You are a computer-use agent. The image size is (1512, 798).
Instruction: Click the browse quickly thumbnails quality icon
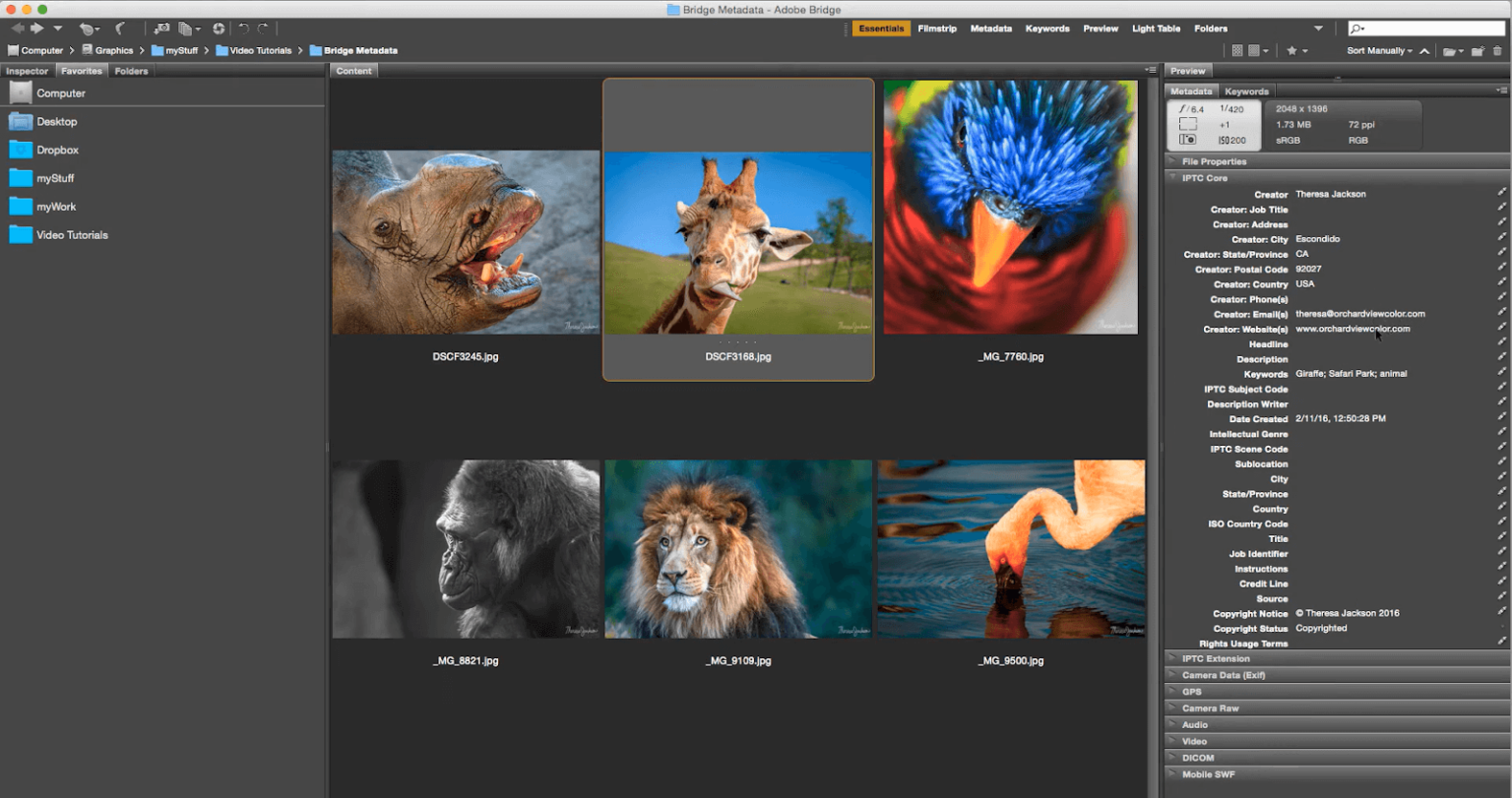pos(1238,51)
